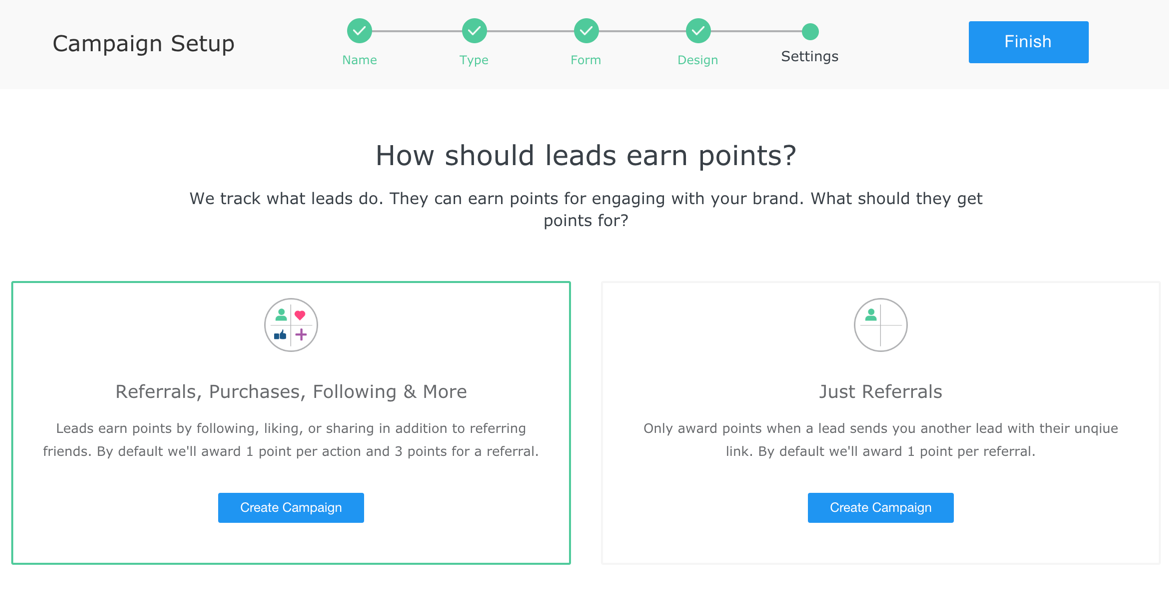Click the multi-action circle icon with heart
Image resolution: width=1169 pixels, height=613 pixels.
click(291, 325)
